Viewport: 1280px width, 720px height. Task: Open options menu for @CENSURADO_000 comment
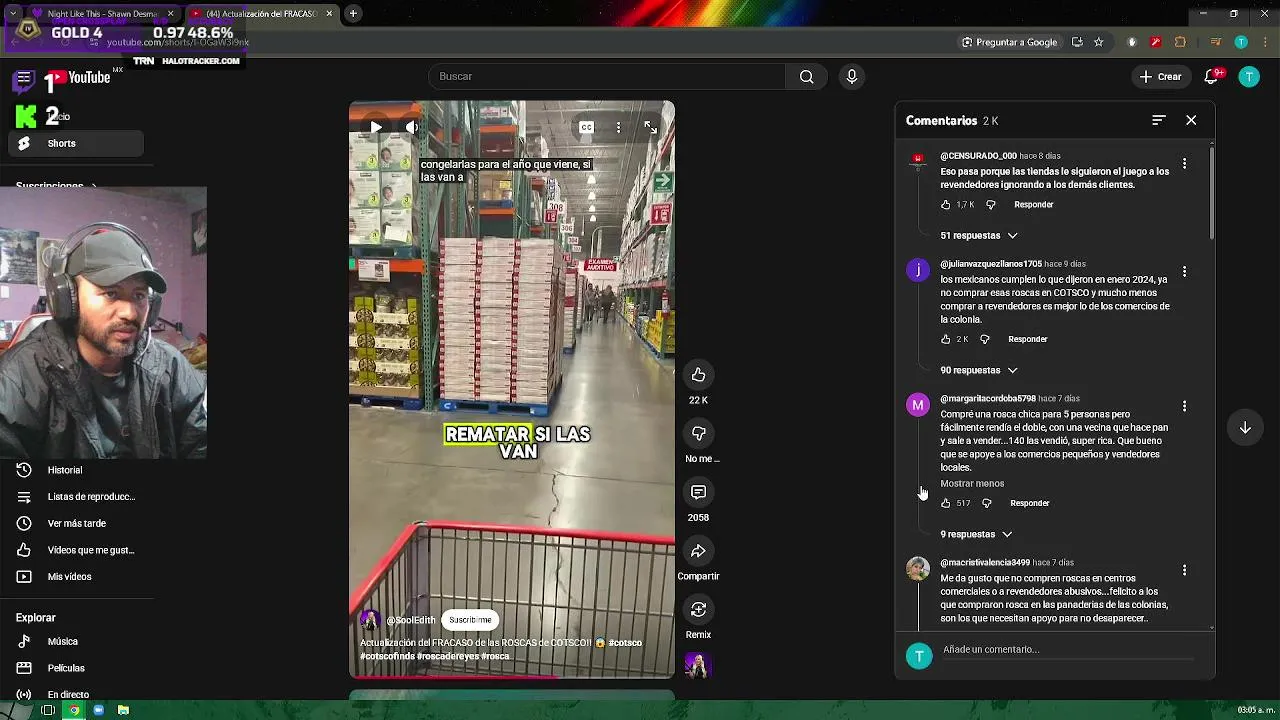click(1184, 163)
